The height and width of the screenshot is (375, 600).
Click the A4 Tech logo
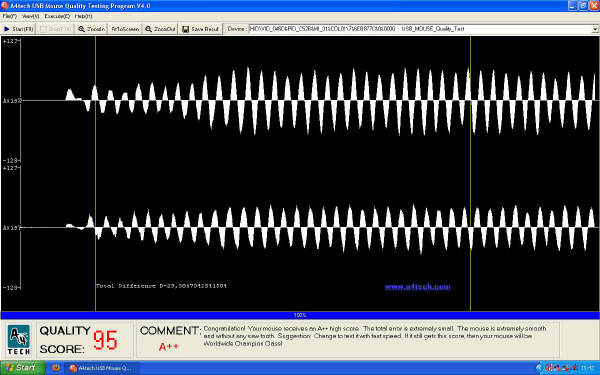click(18, 340)
